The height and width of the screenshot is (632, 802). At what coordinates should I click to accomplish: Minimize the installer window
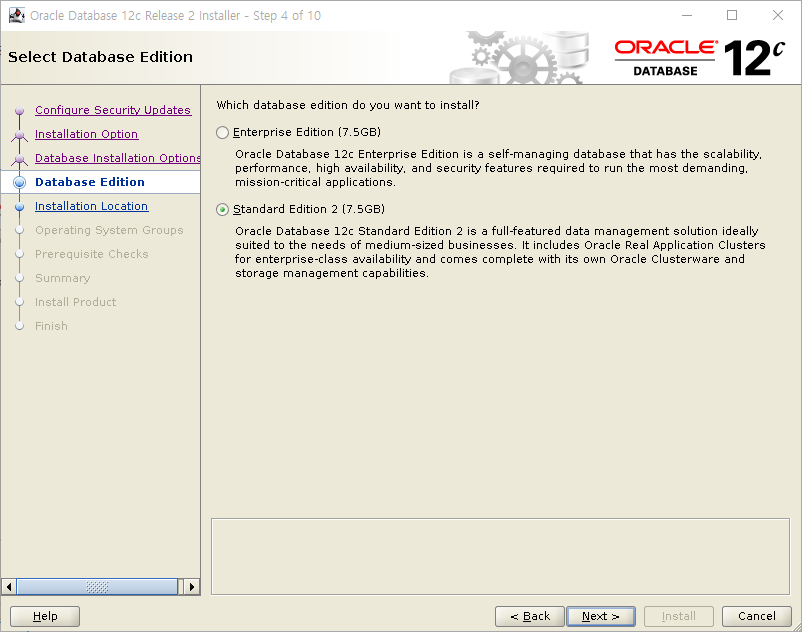687,15
